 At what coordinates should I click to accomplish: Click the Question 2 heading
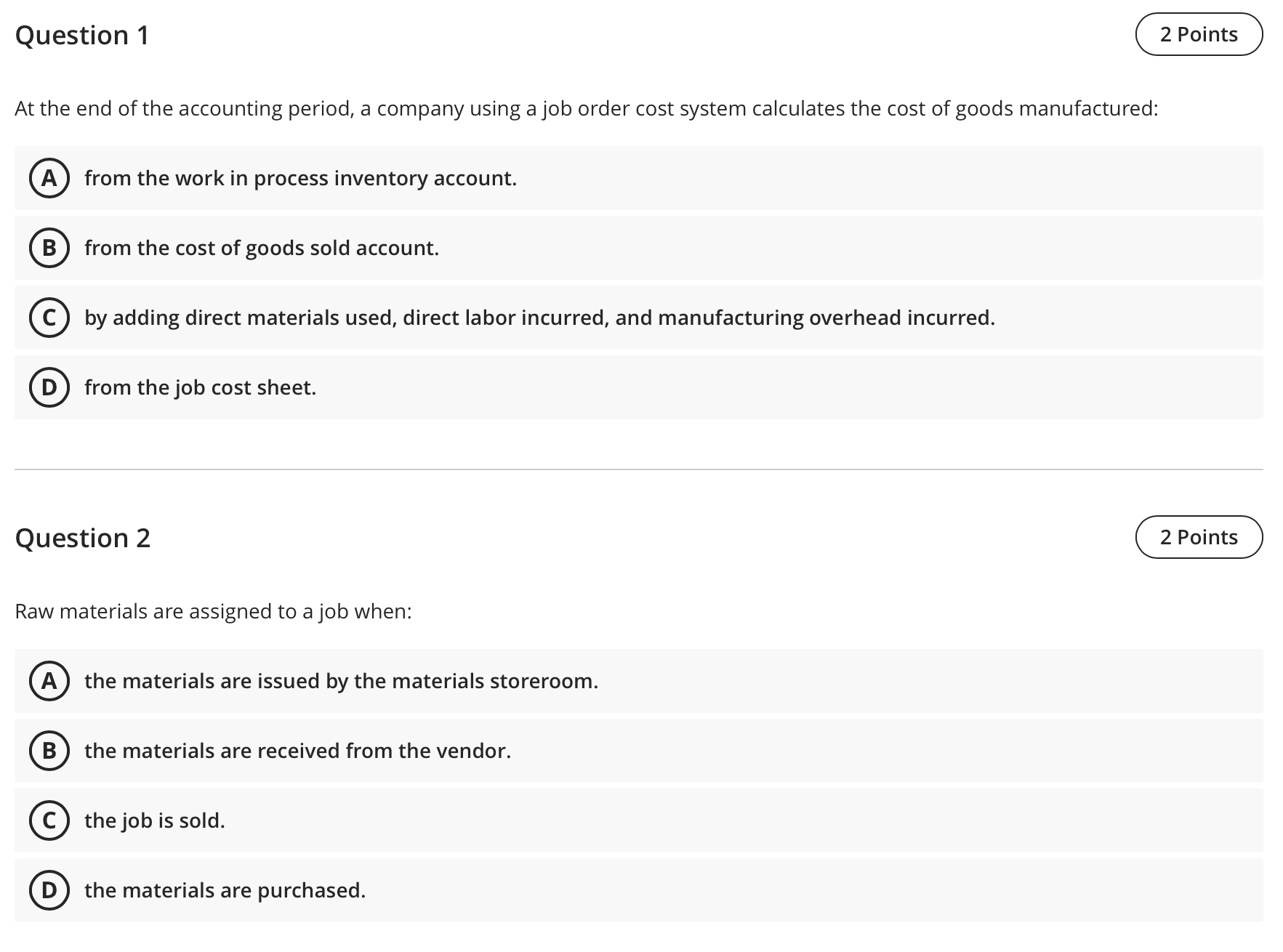82,538
